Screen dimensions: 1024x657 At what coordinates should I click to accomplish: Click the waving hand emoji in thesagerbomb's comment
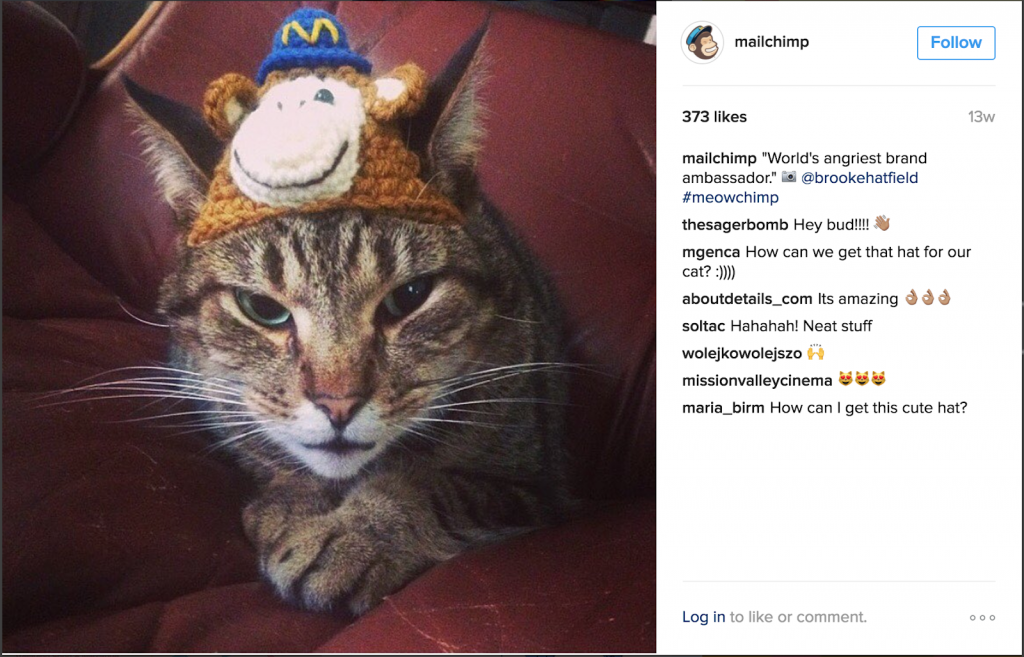[x=881, y=224]
